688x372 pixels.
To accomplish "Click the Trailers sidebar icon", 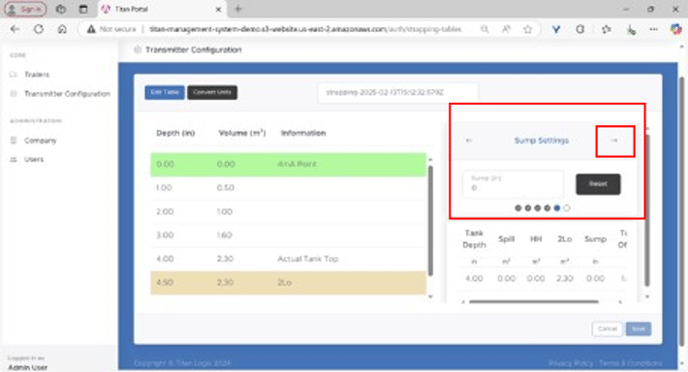I will click(14, 75).
